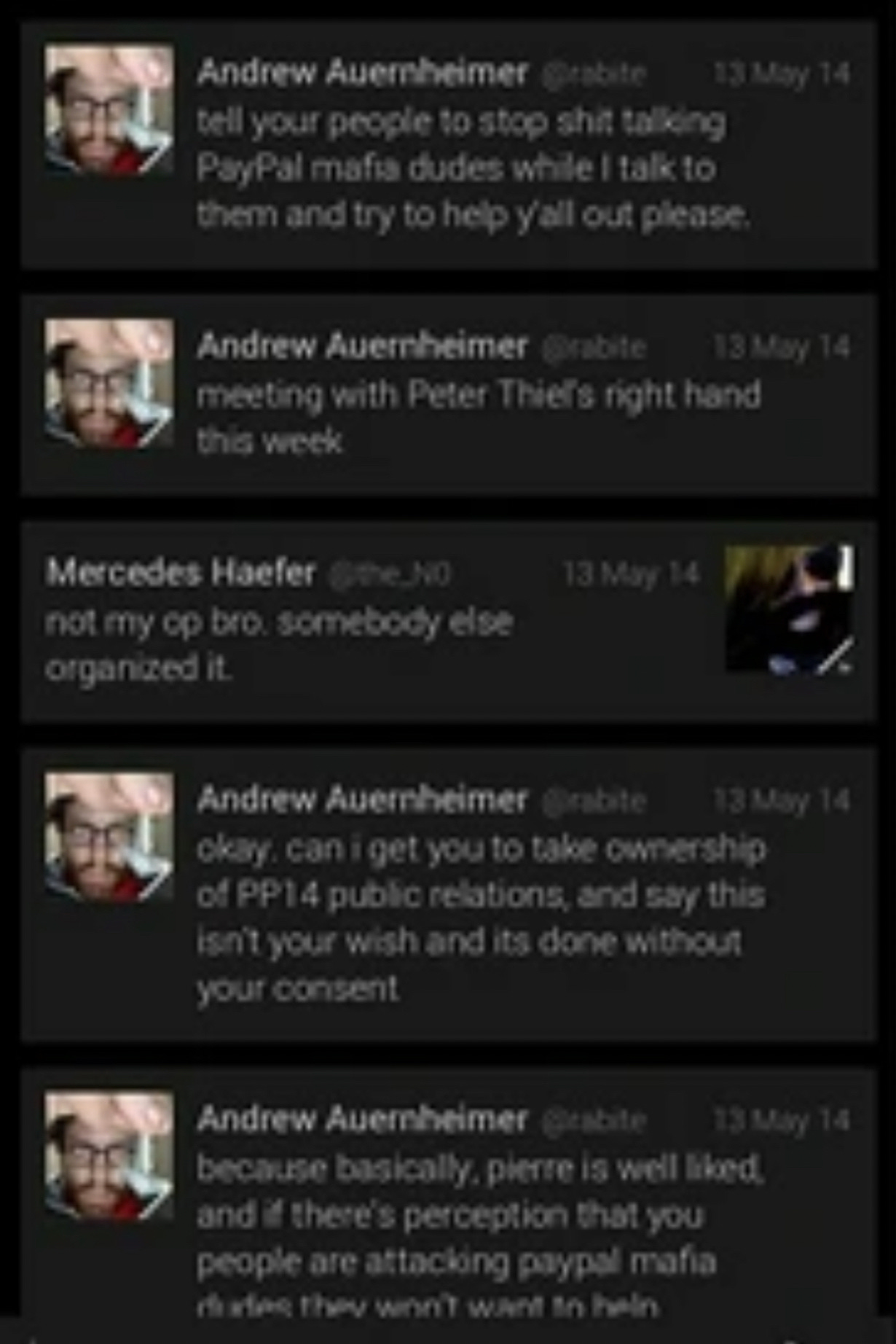Image resolution: width=896 pixels, height=1344 pixels.
Task: Tap avatar on the 'take ownership of PP14' tweet
Action: coord(109,837)
